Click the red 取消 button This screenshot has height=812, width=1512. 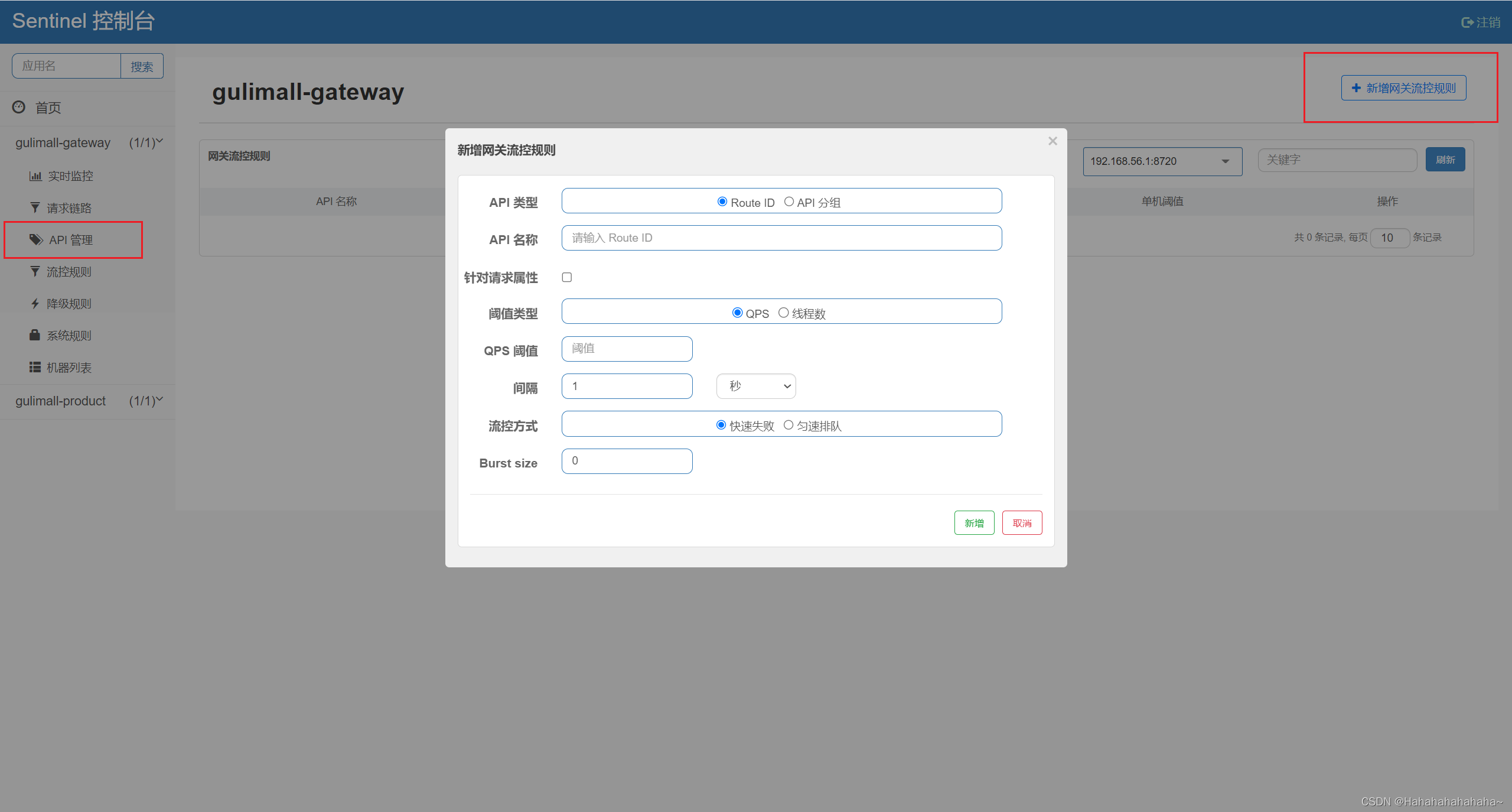(x=1022, y=523)
